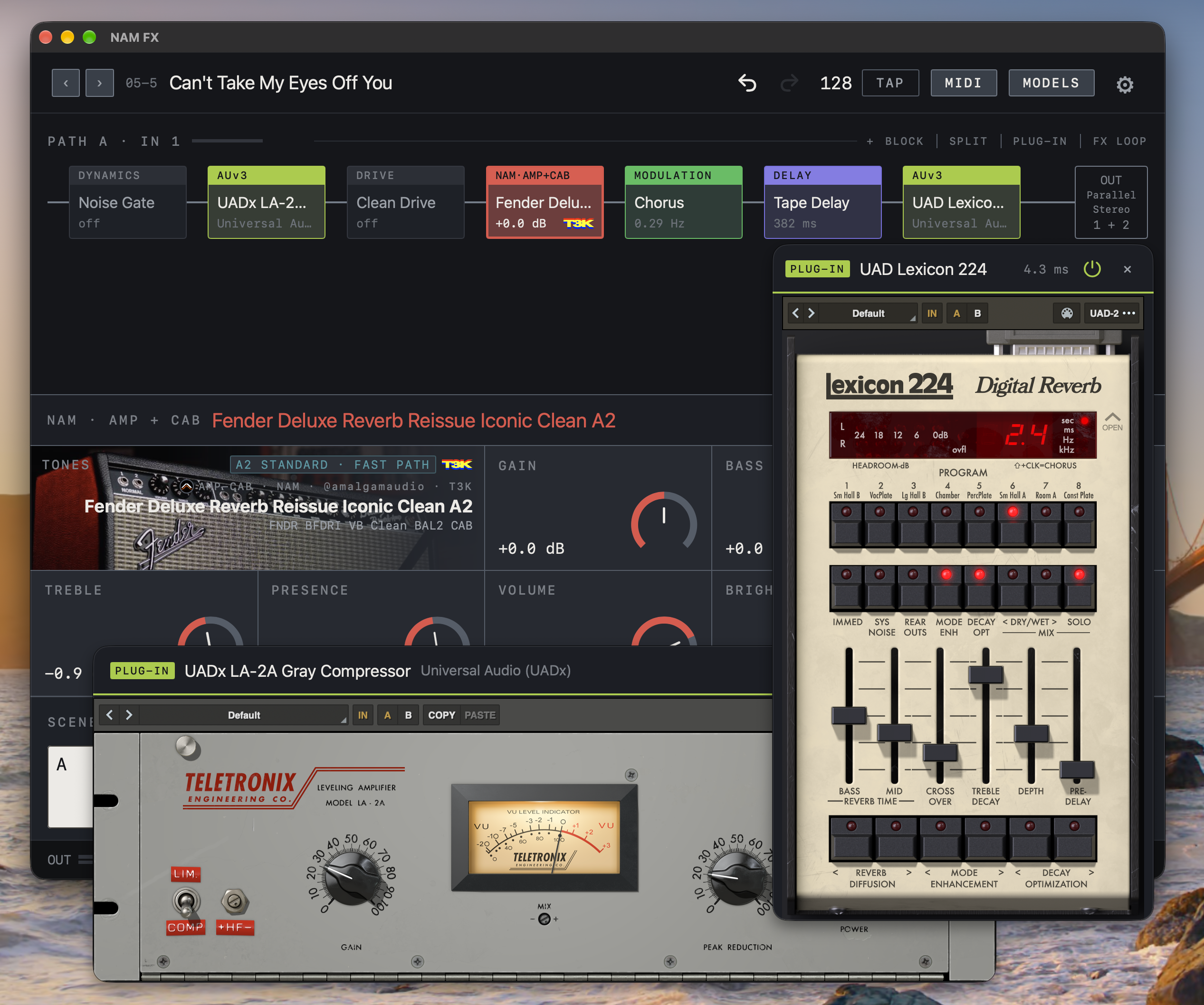Screen dimensions: 1204x1005
Task: Select Lexicon program 4 Chamber button
Action: pos(946,525)
